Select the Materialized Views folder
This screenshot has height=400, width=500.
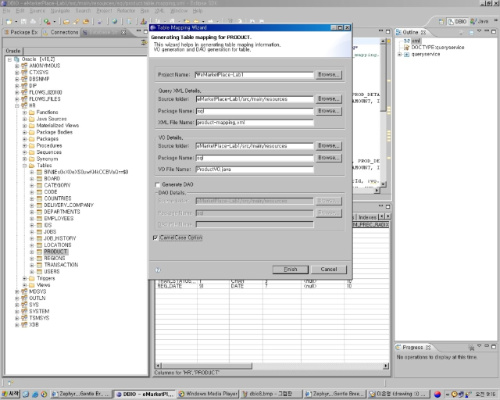[57, 126]
